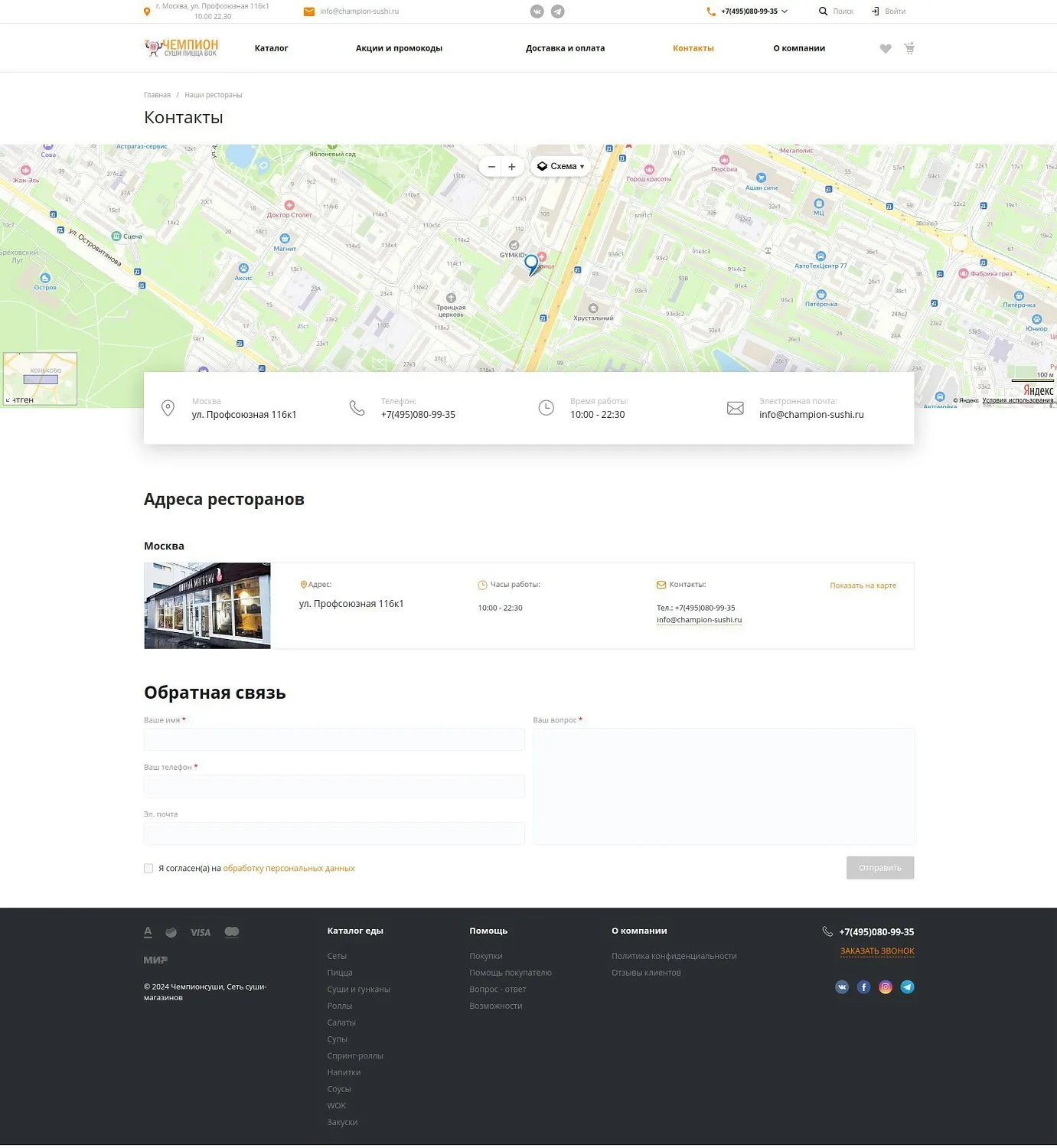Zoom out the map with minus button
1057x1148 pixels.
tap(491, 167)
